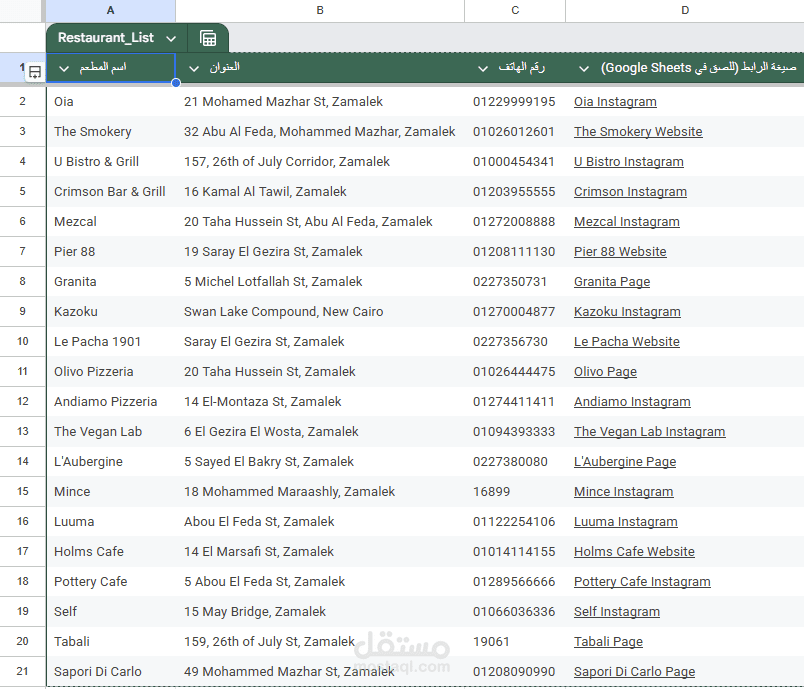This screenshot has width=804, height=689.
Task: Open the Le Pacha Website link
Action: pos(627,341)
